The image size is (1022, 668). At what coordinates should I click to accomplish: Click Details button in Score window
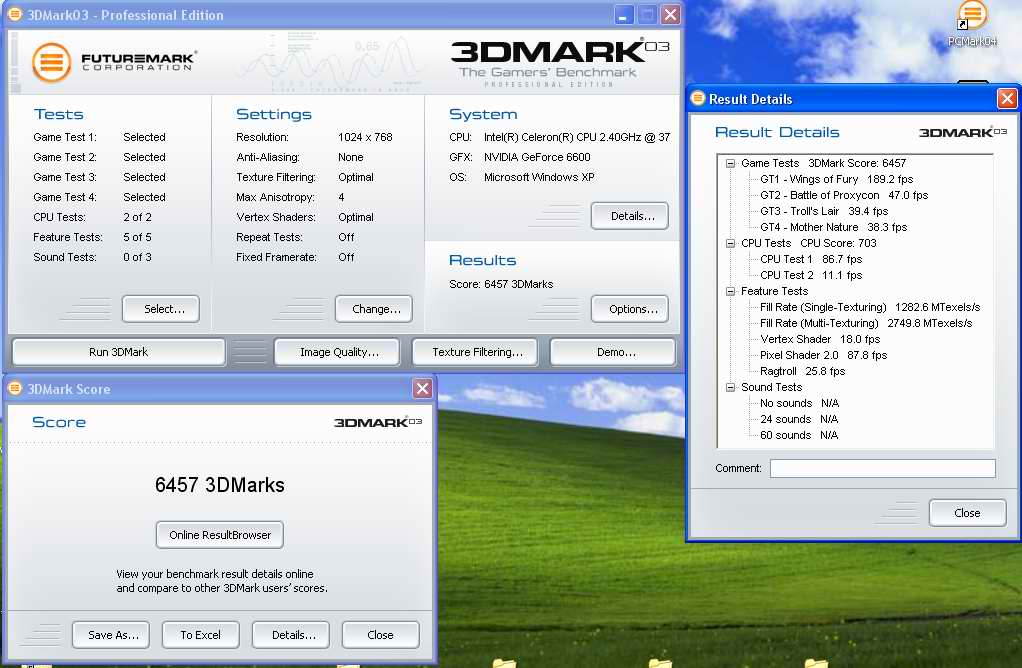click(x=291, y=635)
